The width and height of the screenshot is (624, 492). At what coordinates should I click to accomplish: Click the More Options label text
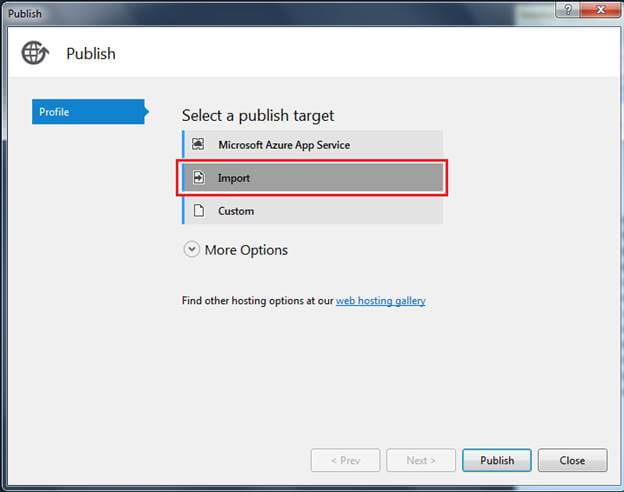pyautogui.click(x=246, y=250)
